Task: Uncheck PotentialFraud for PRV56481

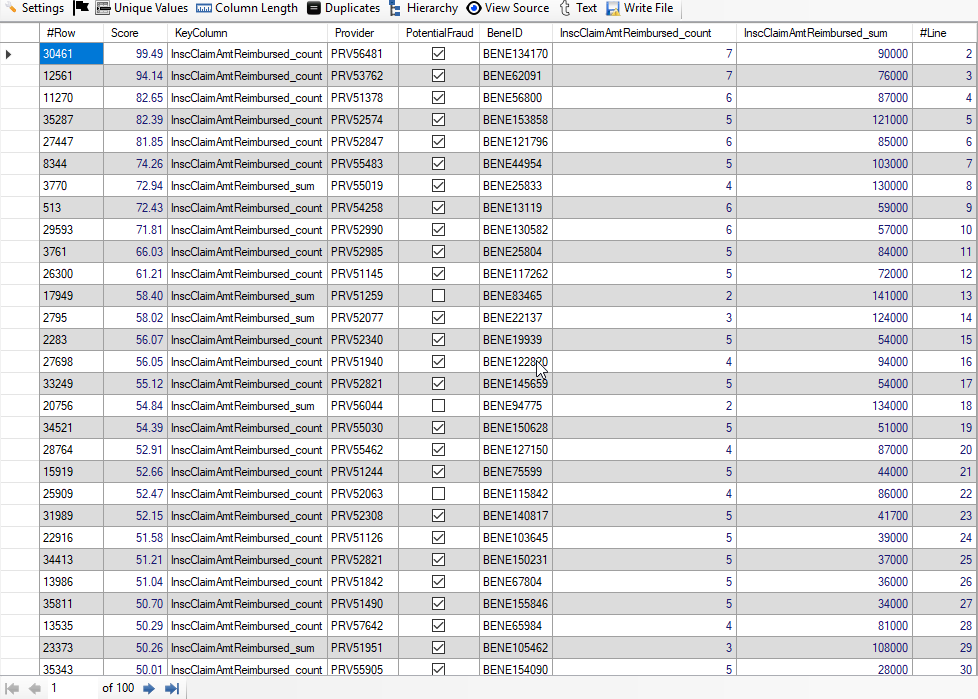Action: [438, 54]
